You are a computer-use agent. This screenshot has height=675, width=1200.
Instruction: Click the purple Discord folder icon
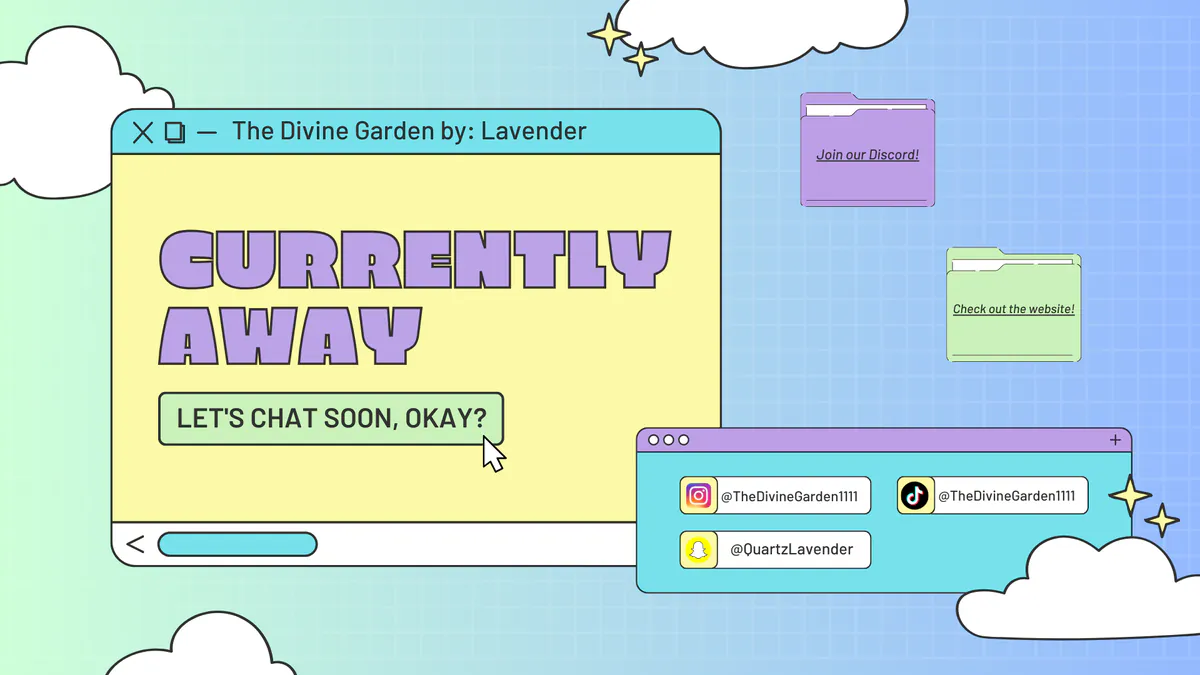click(868, 152)
